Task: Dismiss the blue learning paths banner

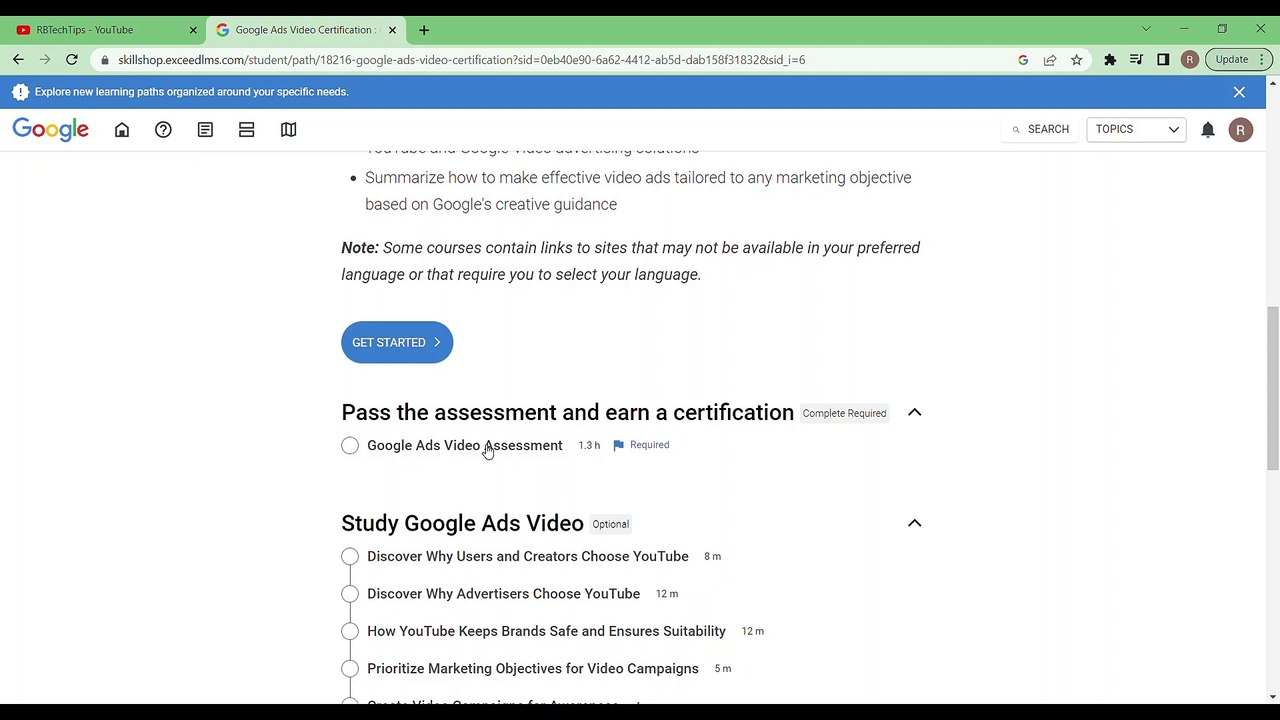Action: (1239, 92)
